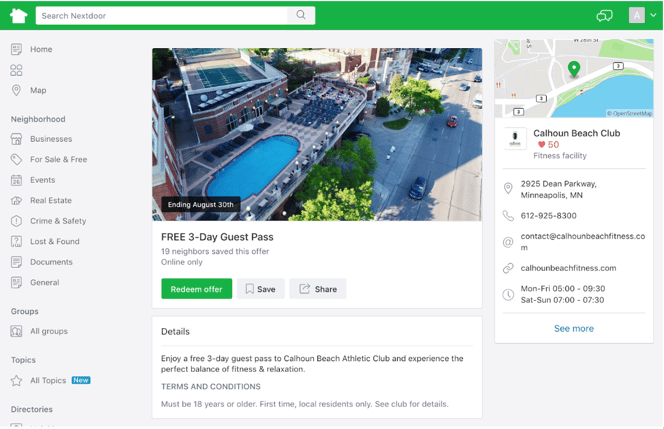Focus the Search Nextdoor field

point(161,15)
